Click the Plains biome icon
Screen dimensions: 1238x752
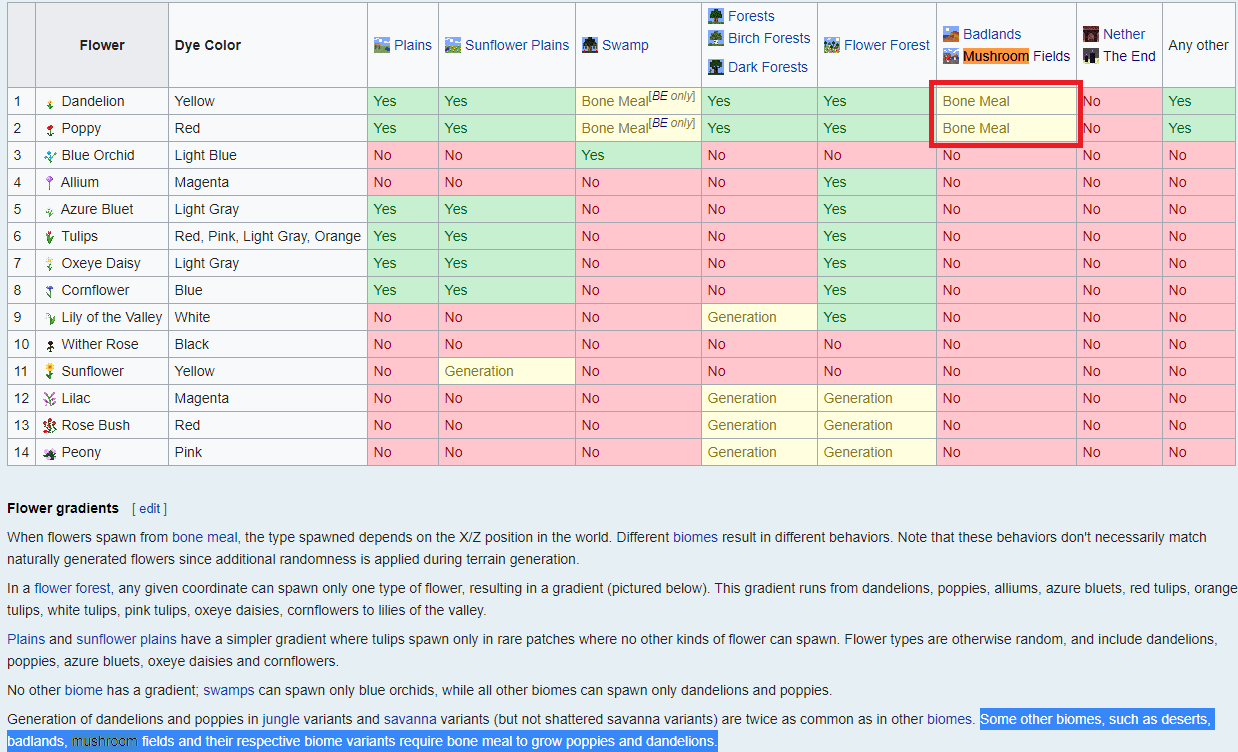[x=381, y=45]
